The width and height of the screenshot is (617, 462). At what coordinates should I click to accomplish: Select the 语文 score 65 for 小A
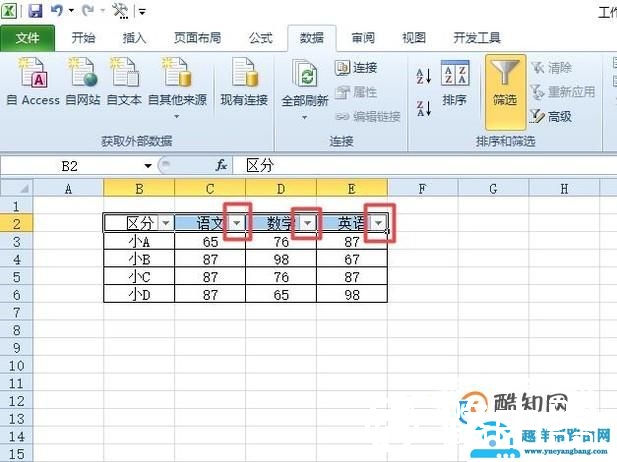[x=210, y=242]
